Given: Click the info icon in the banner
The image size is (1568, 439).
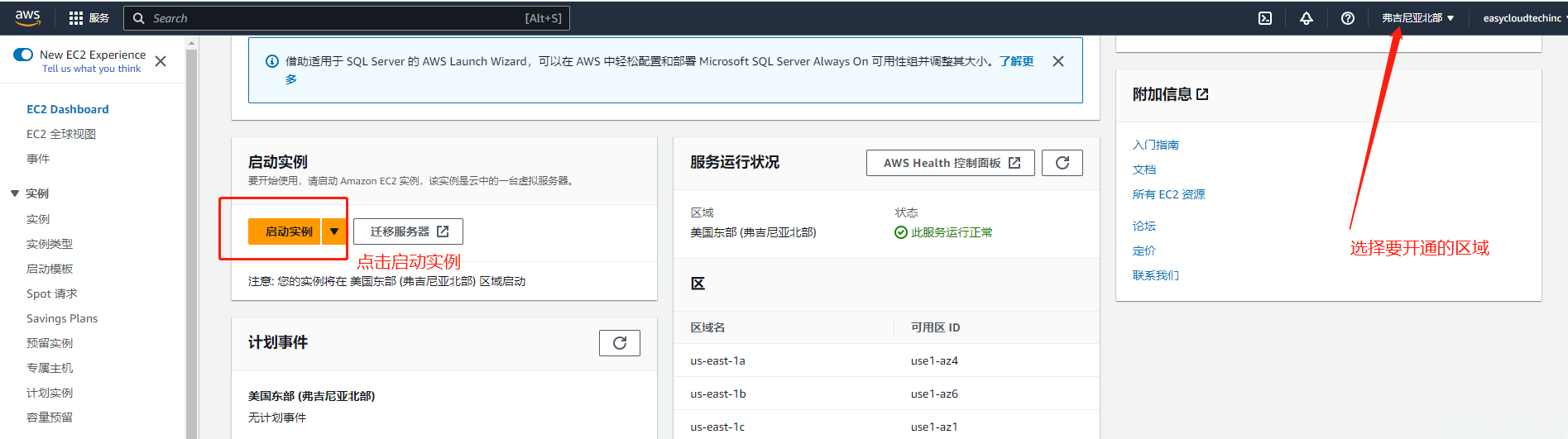Looking at the screenshot, I should pos(271,61).
